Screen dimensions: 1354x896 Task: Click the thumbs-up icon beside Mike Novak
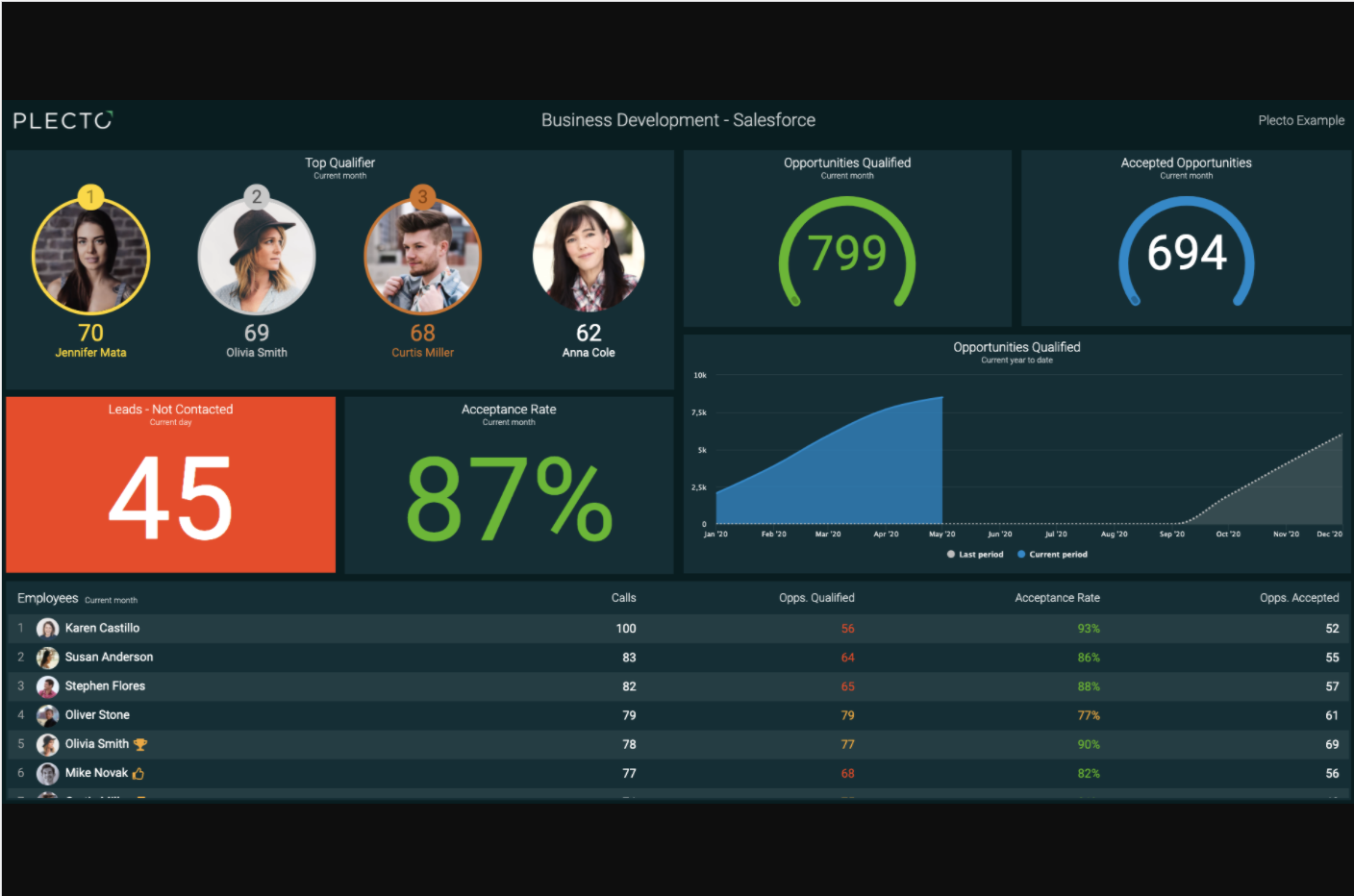(x=138, y=773)
